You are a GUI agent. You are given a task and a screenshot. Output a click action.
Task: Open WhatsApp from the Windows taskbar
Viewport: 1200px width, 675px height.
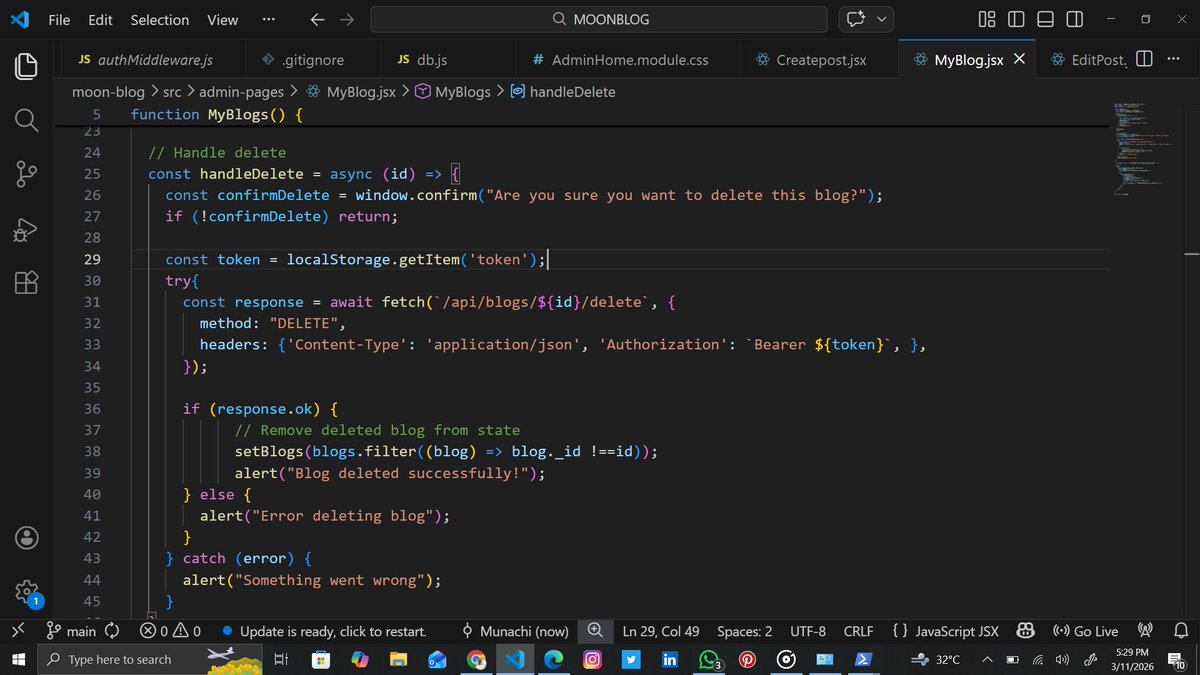(709, 660)
